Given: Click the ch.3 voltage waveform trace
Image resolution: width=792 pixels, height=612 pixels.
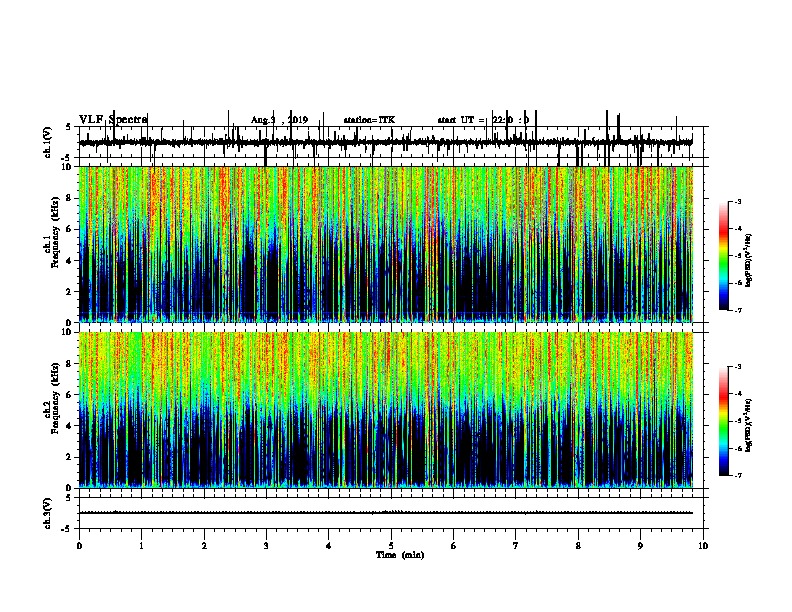Looking at the screenshot, I should (x=386, y=513).
